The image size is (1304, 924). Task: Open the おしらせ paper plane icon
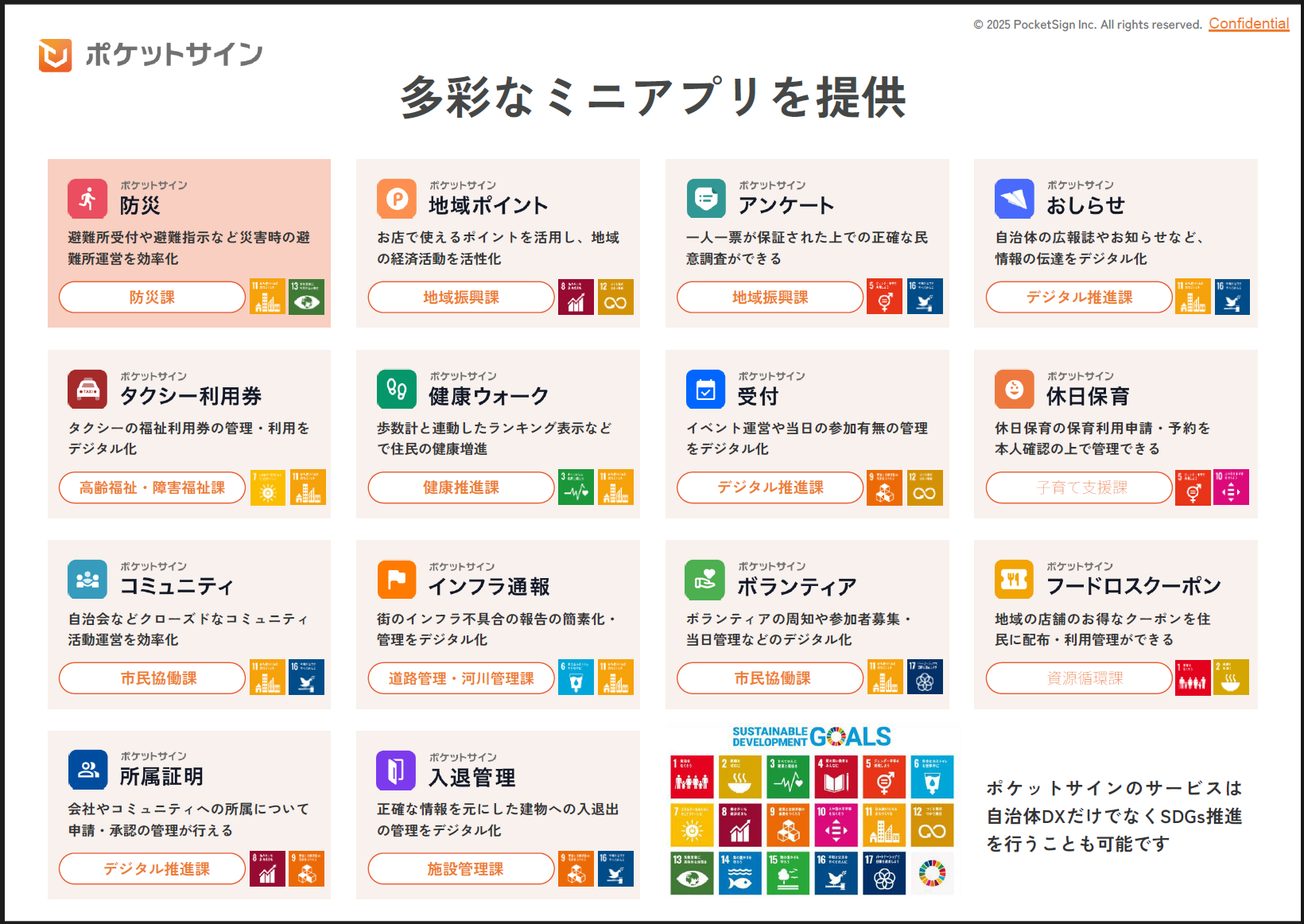coord(1014,199)
